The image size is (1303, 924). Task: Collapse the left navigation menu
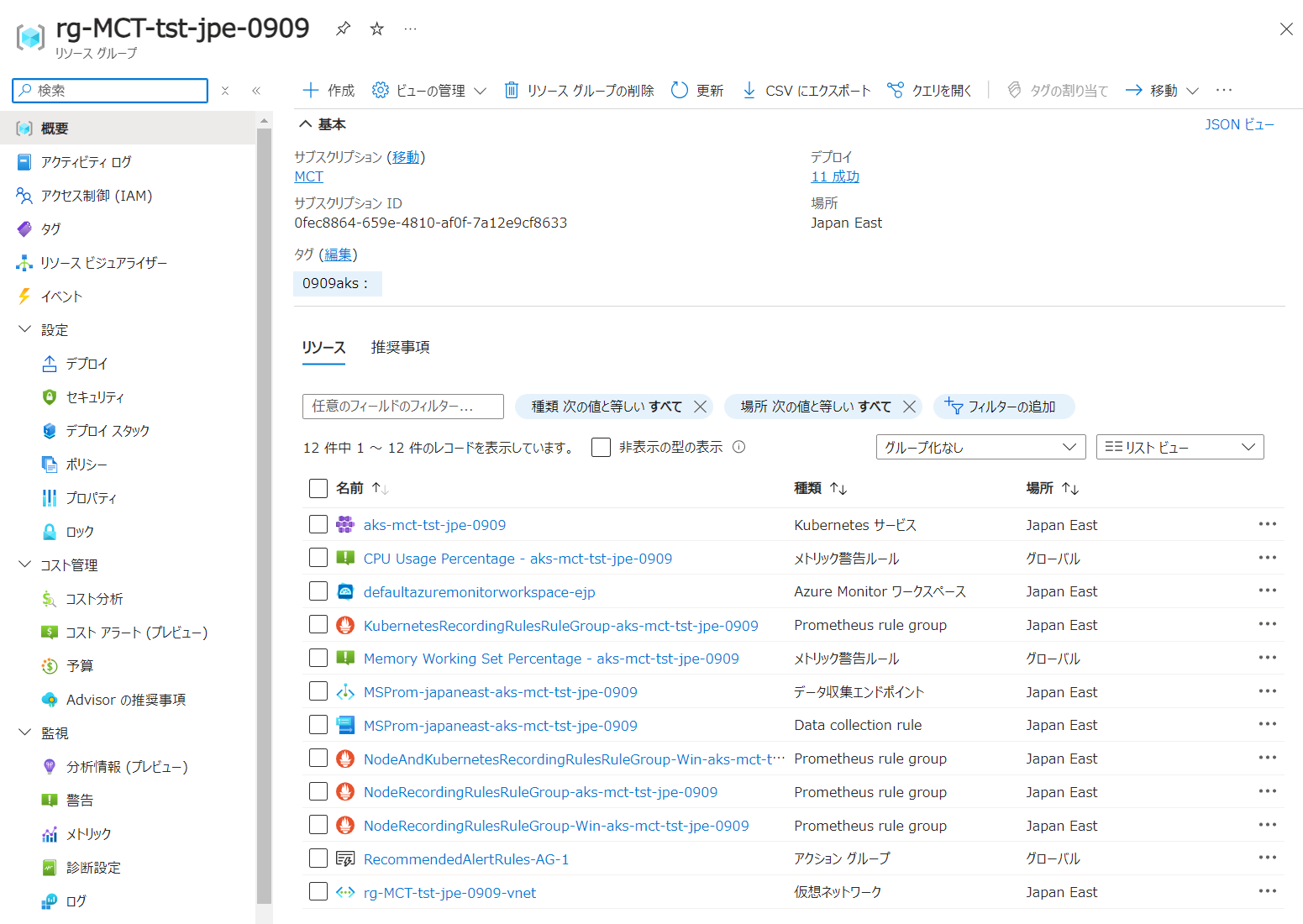pos(256,91)
